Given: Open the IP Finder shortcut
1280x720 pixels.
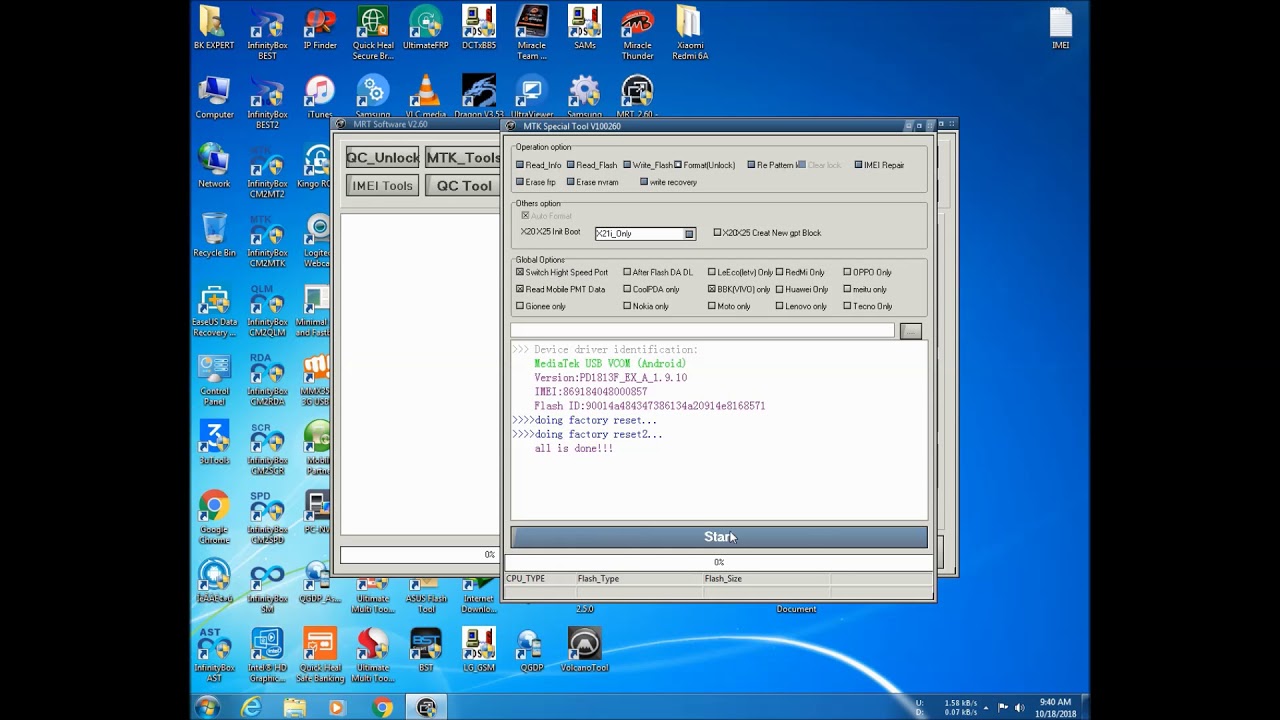Looking at the screenshot, I should 320,28.
